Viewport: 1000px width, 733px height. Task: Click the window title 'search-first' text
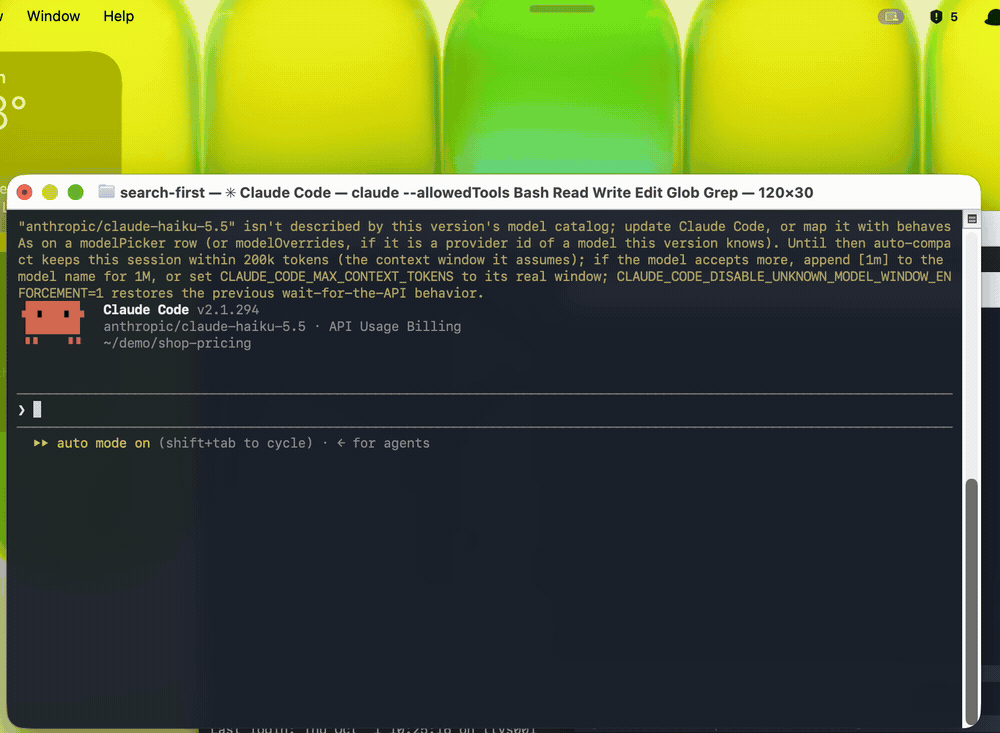click(x=163, y=193)
